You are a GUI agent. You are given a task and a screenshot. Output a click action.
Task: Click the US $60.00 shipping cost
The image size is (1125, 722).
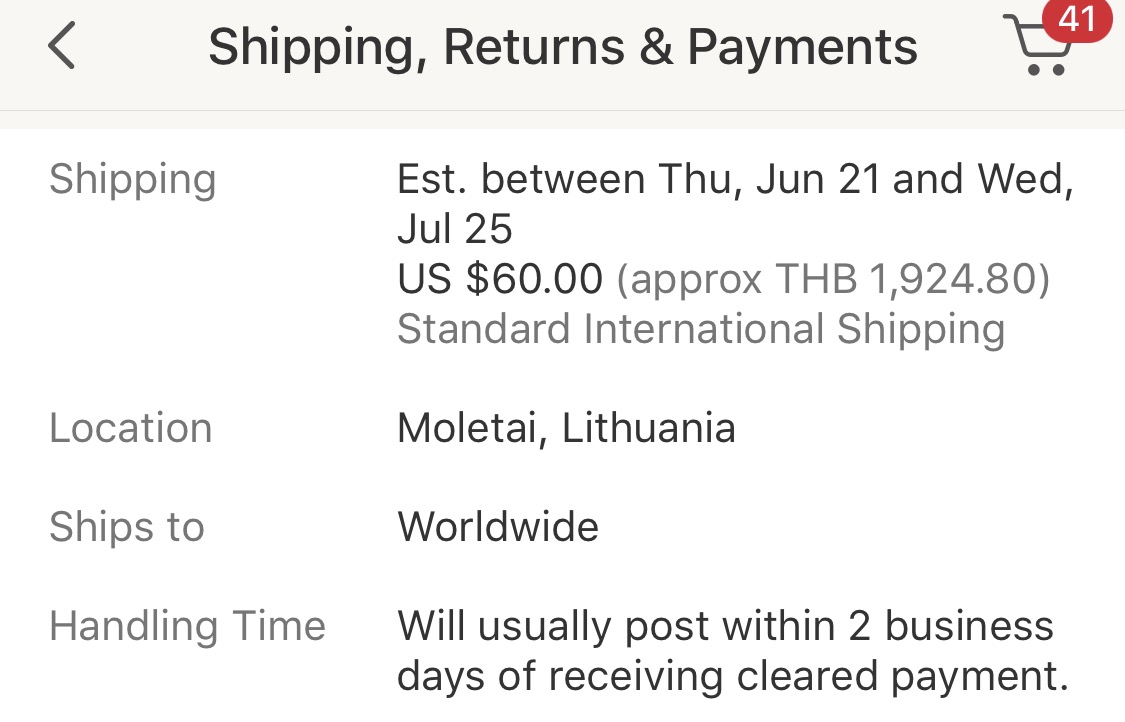pos(500,279)
